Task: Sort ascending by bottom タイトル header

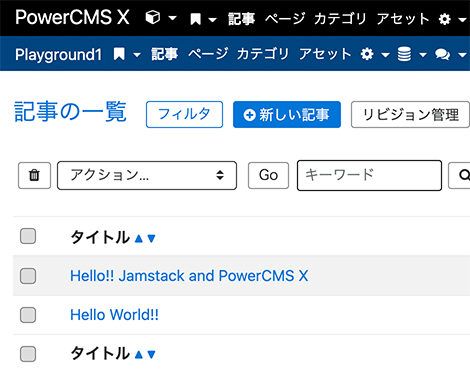Action: click(x=139, y=354)
